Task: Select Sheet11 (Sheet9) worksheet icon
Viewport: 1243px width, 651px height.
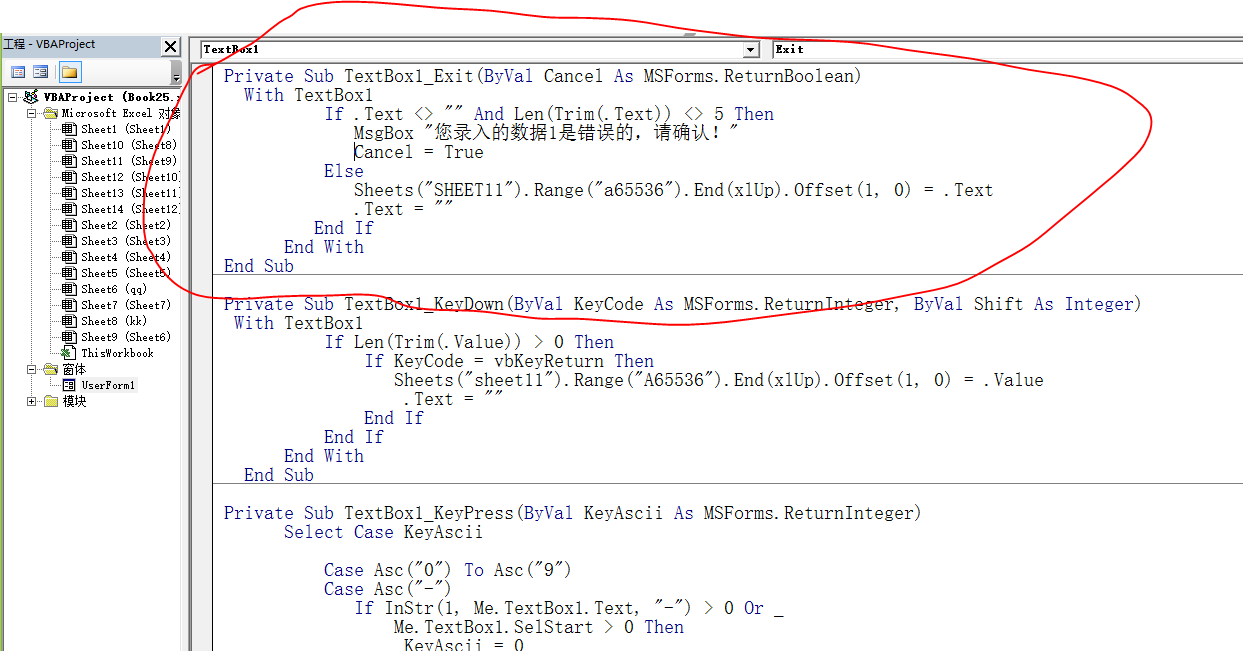Action: (x=69, y=161)
